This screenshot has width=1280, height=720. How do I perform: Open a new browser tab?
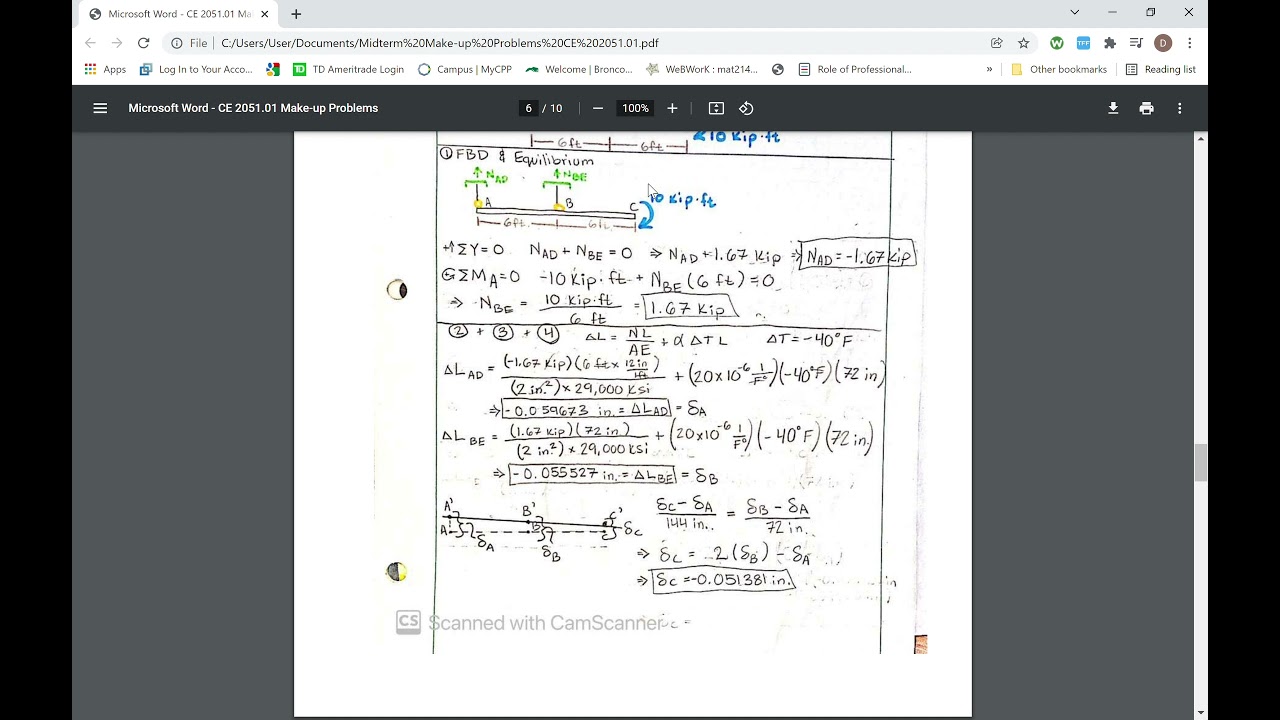(296, 14)
